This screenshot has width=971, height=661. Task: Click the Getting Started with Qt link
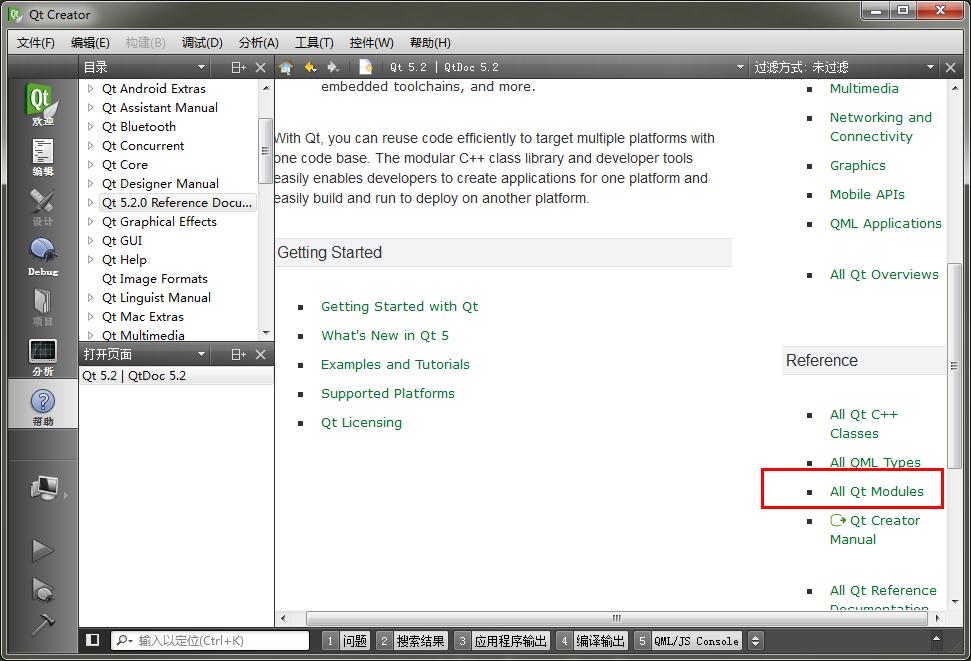pyautogui.click(x=399, y=306)
